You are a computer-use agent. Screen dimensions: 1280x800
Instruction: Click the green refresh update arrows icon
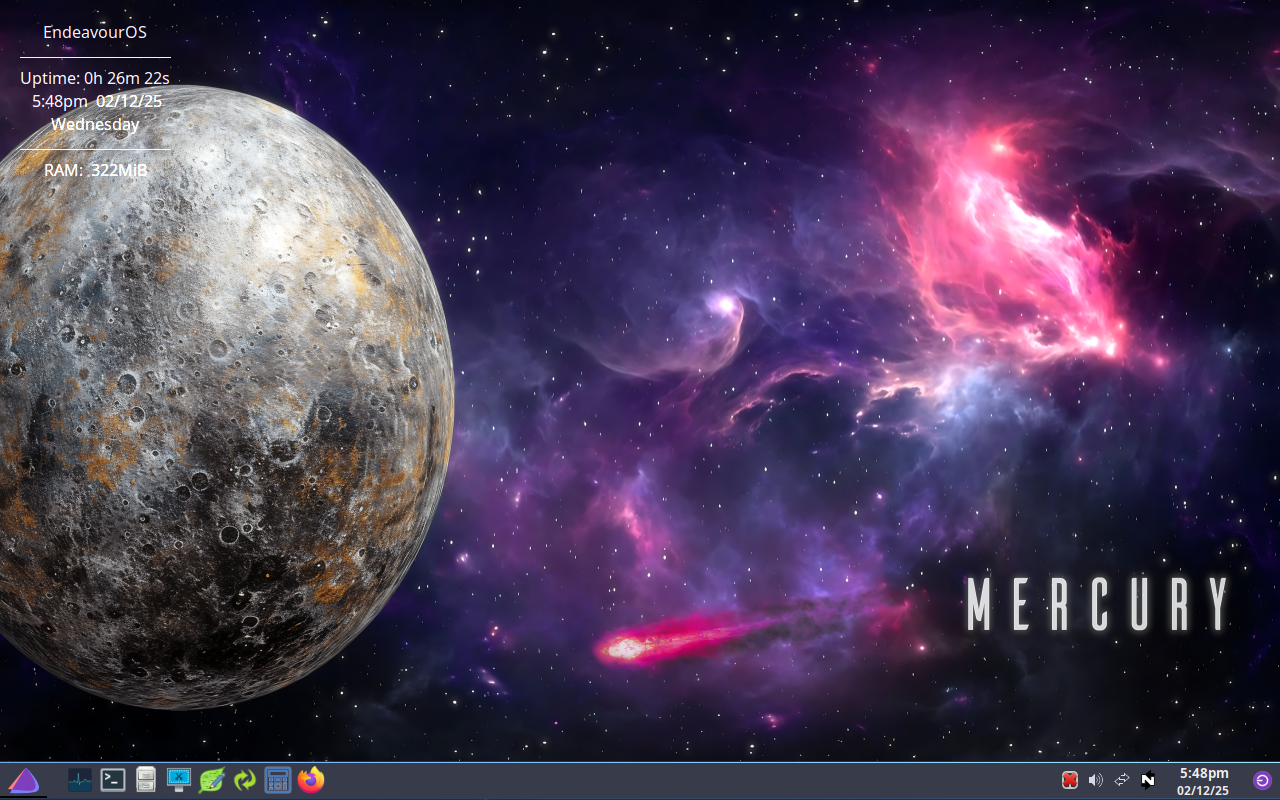[245, 780]
